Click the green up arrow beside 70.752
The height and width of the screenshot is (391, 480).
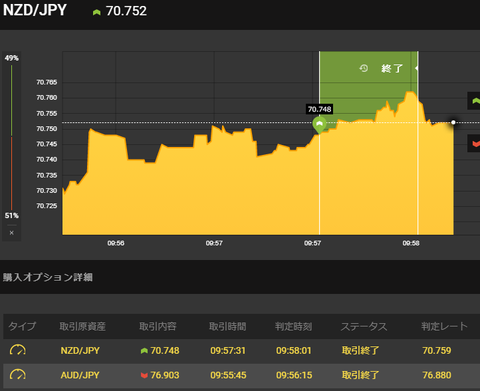click(97, 12)
